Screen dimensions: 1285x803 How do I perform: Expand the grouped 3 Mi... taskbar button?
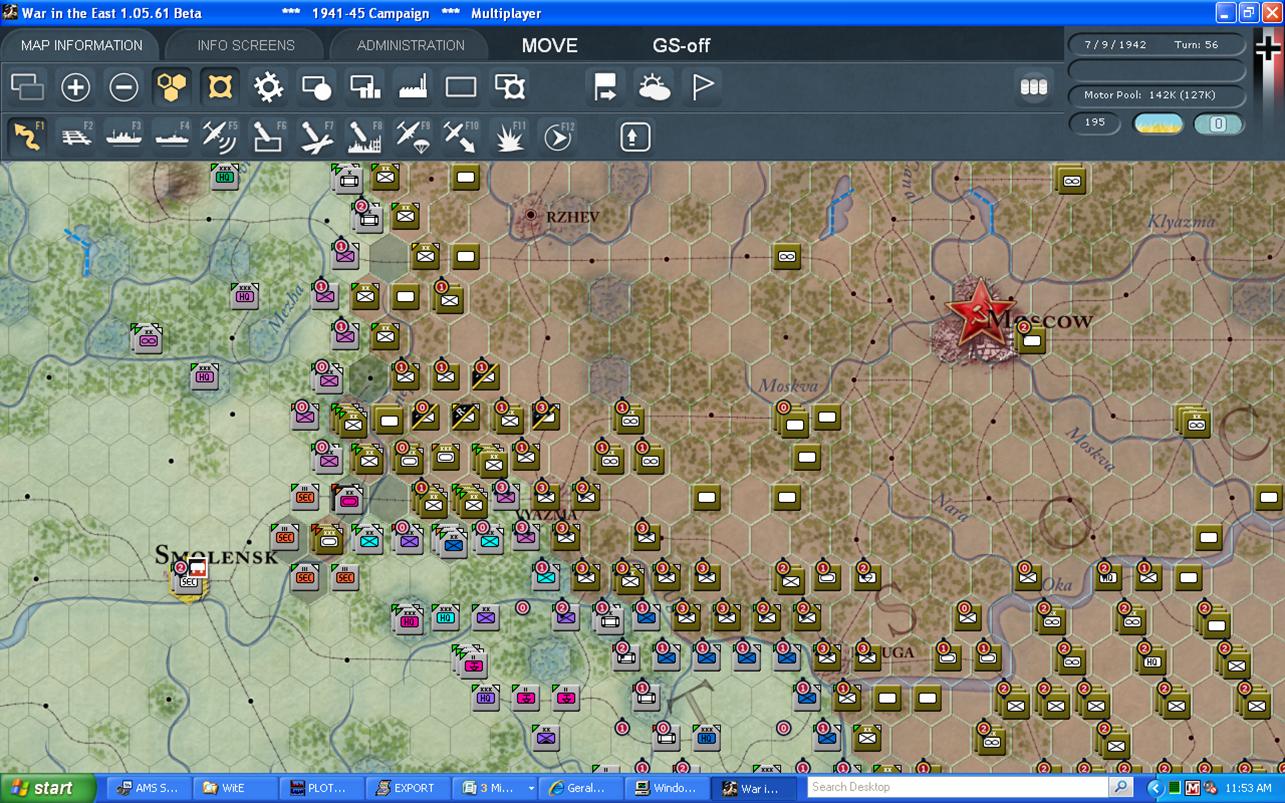(497, 788)
